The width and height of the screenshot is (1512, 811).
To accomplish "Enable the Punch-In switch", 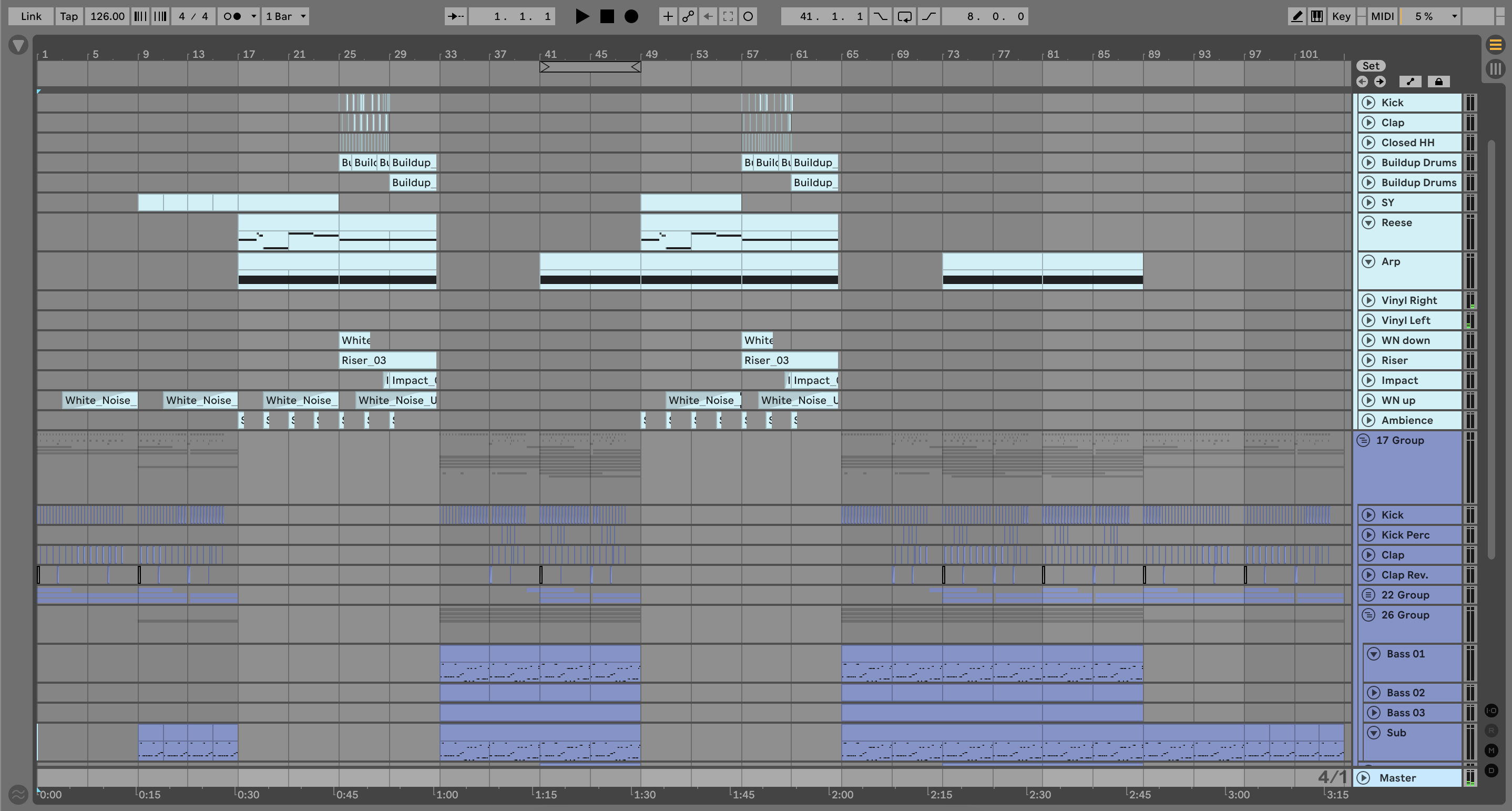I will pos(880,16).
